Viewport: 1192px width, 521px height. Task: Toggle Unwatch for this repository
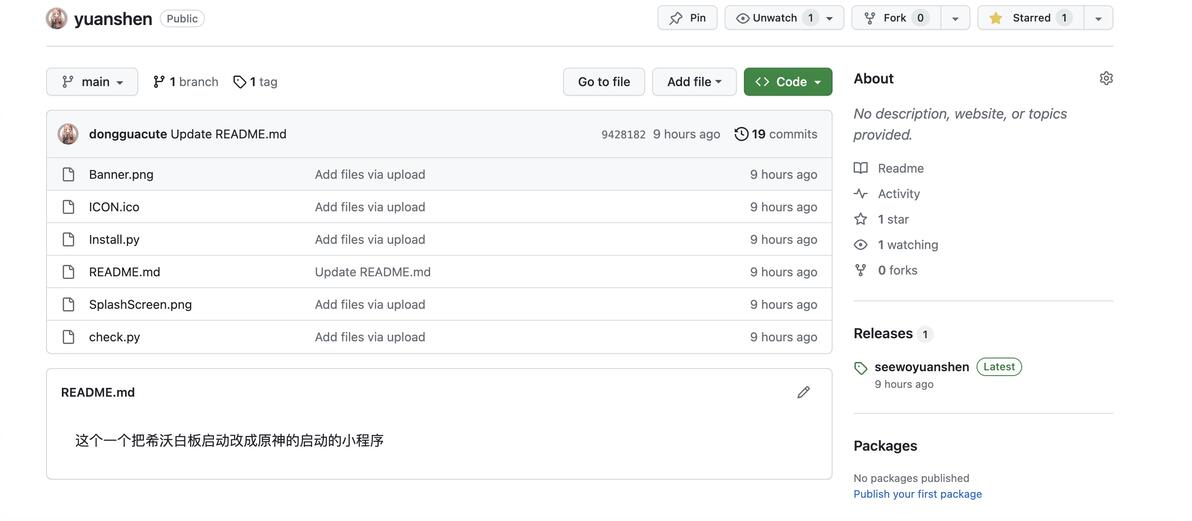776,18
